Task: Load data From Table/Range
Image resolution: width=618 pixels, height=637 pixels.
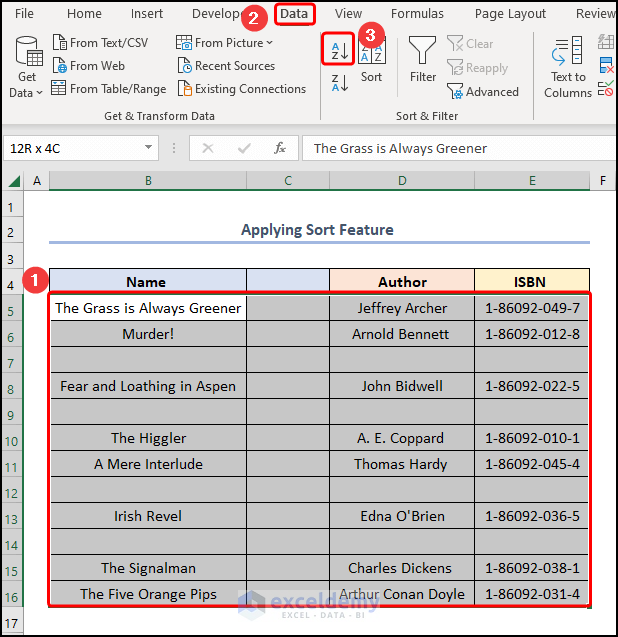Action: click(109, 89)
